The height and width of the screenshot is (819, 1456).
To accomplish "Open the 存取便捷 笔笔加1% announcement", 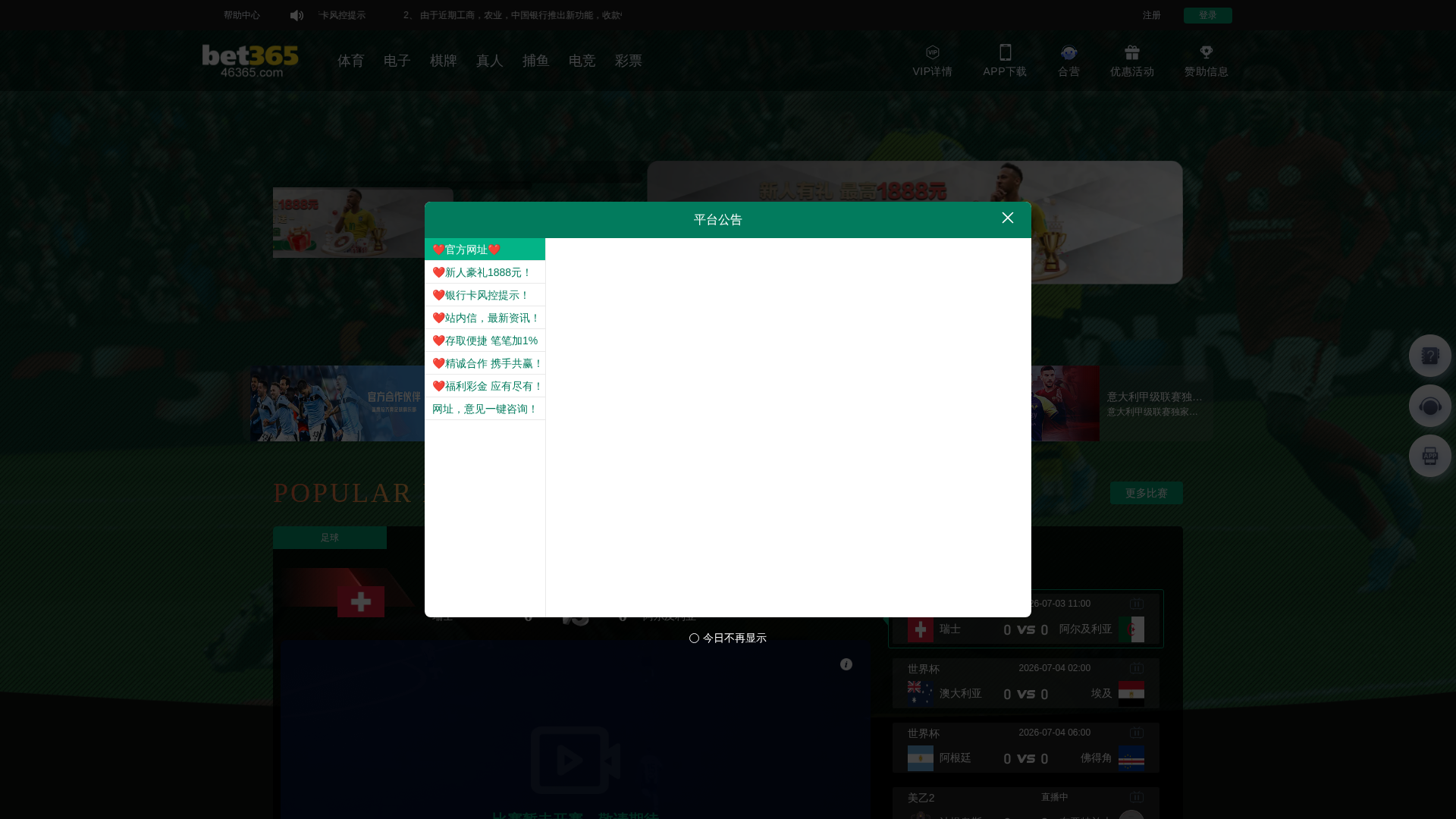I will point(485,340).
